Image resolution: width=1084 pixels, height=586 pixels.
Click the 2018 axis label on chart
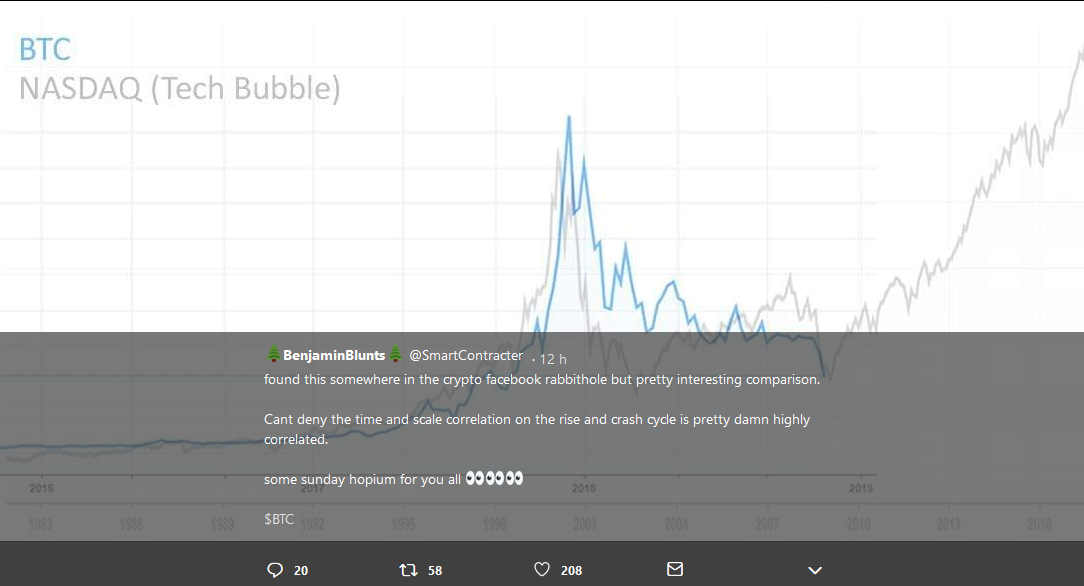pos(584,489)
